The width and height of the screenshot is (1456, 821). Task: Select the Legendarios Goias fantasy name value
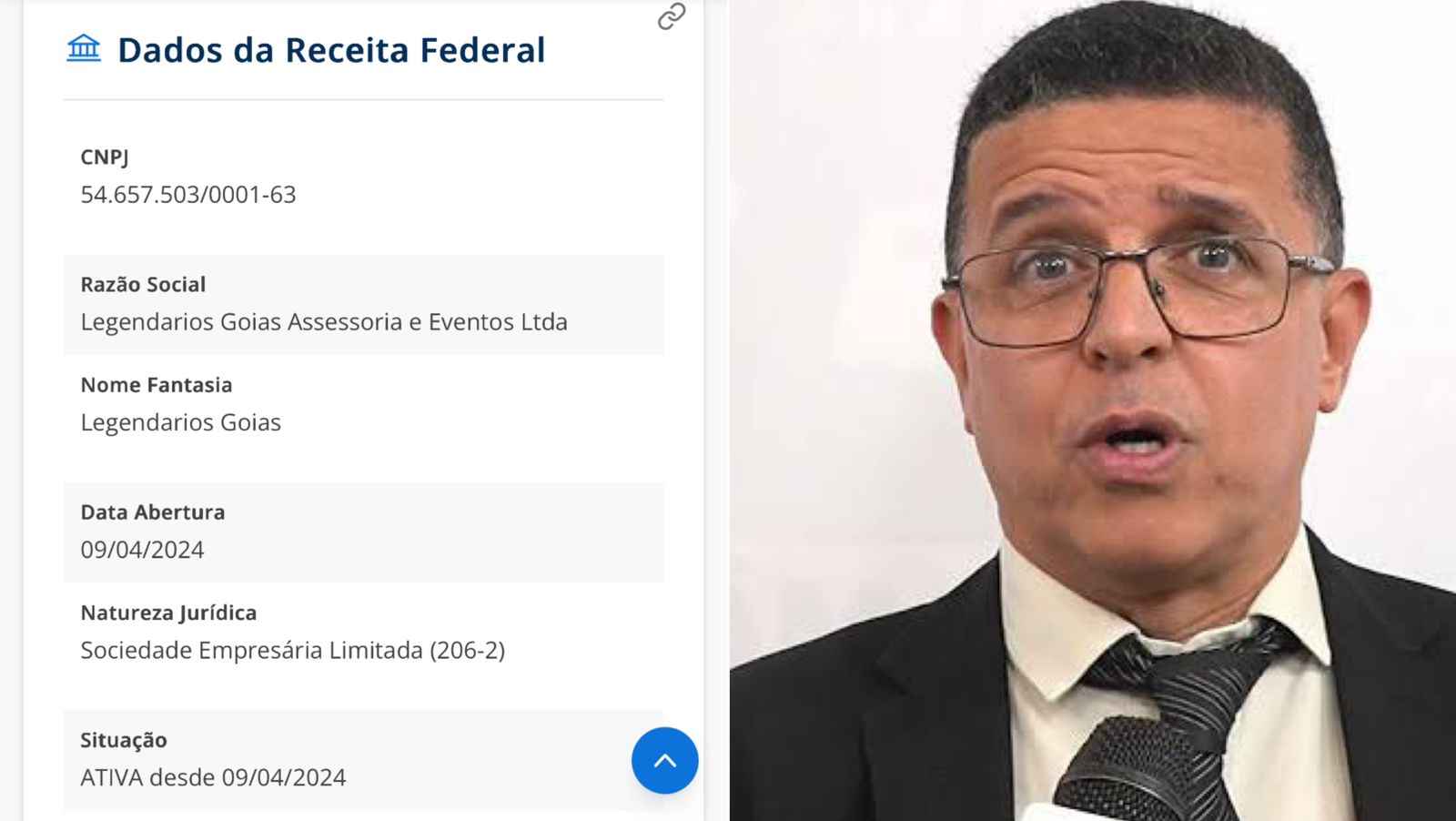181,422
